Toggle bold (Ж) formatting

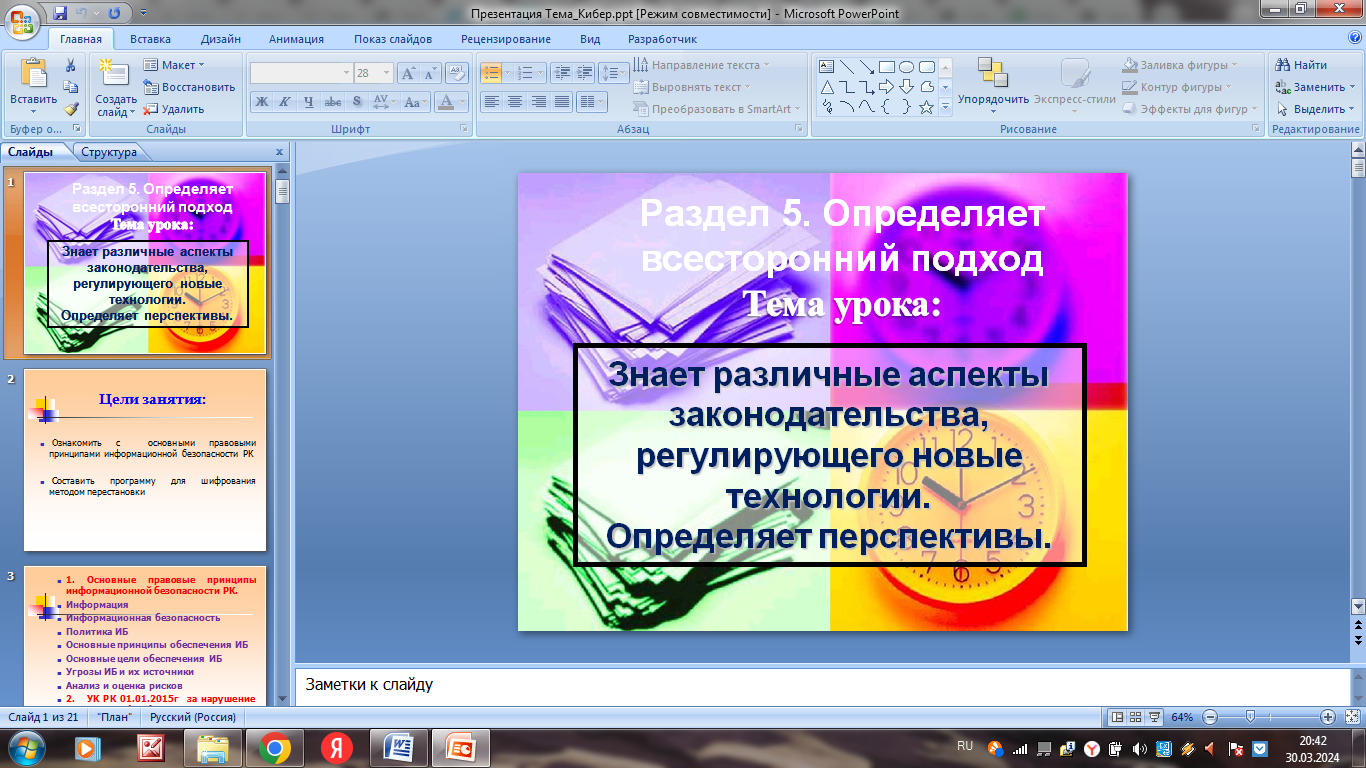click(x=261, y=102)
